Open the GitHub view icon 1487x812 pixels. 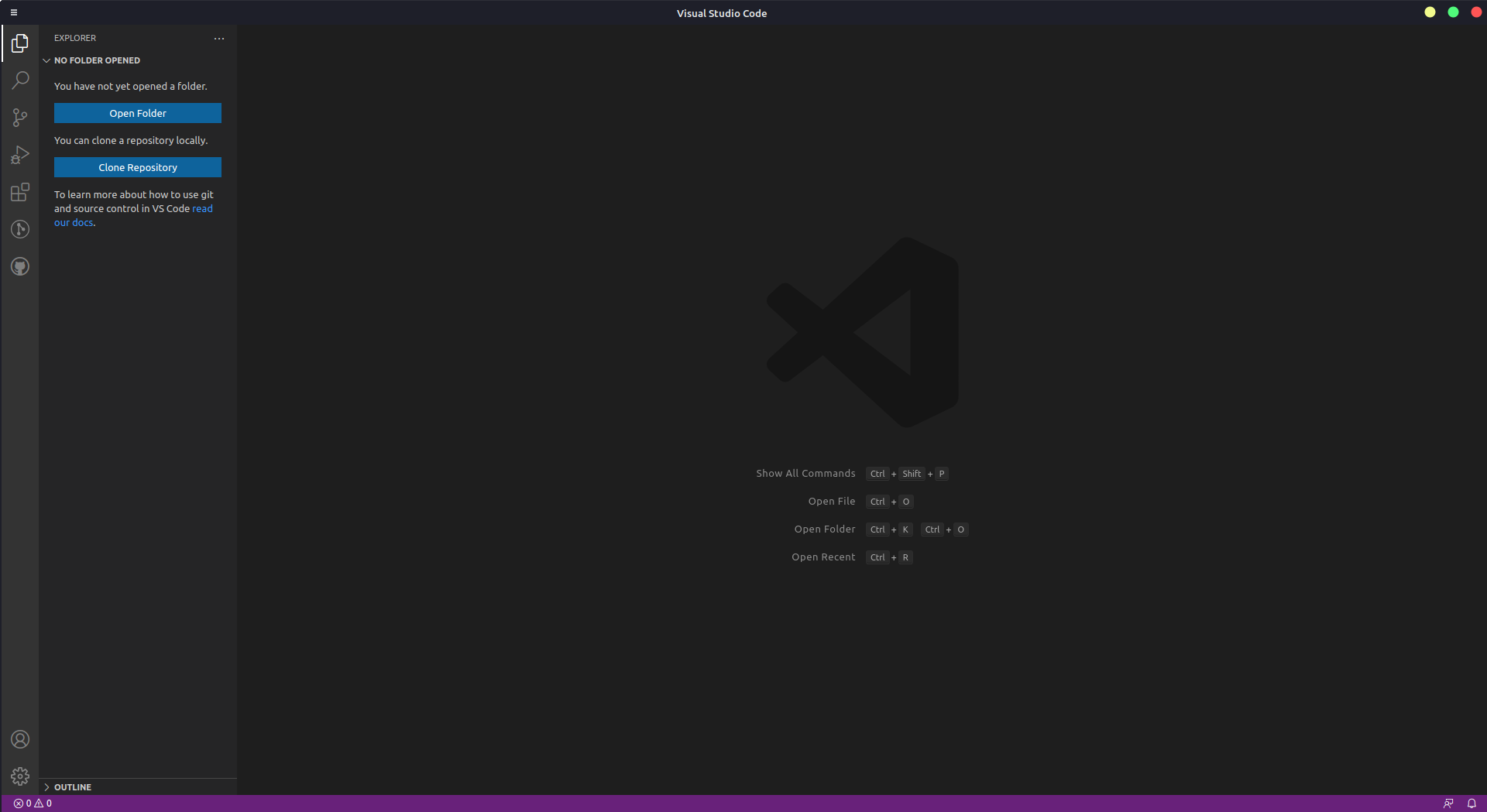pos(20,266)
